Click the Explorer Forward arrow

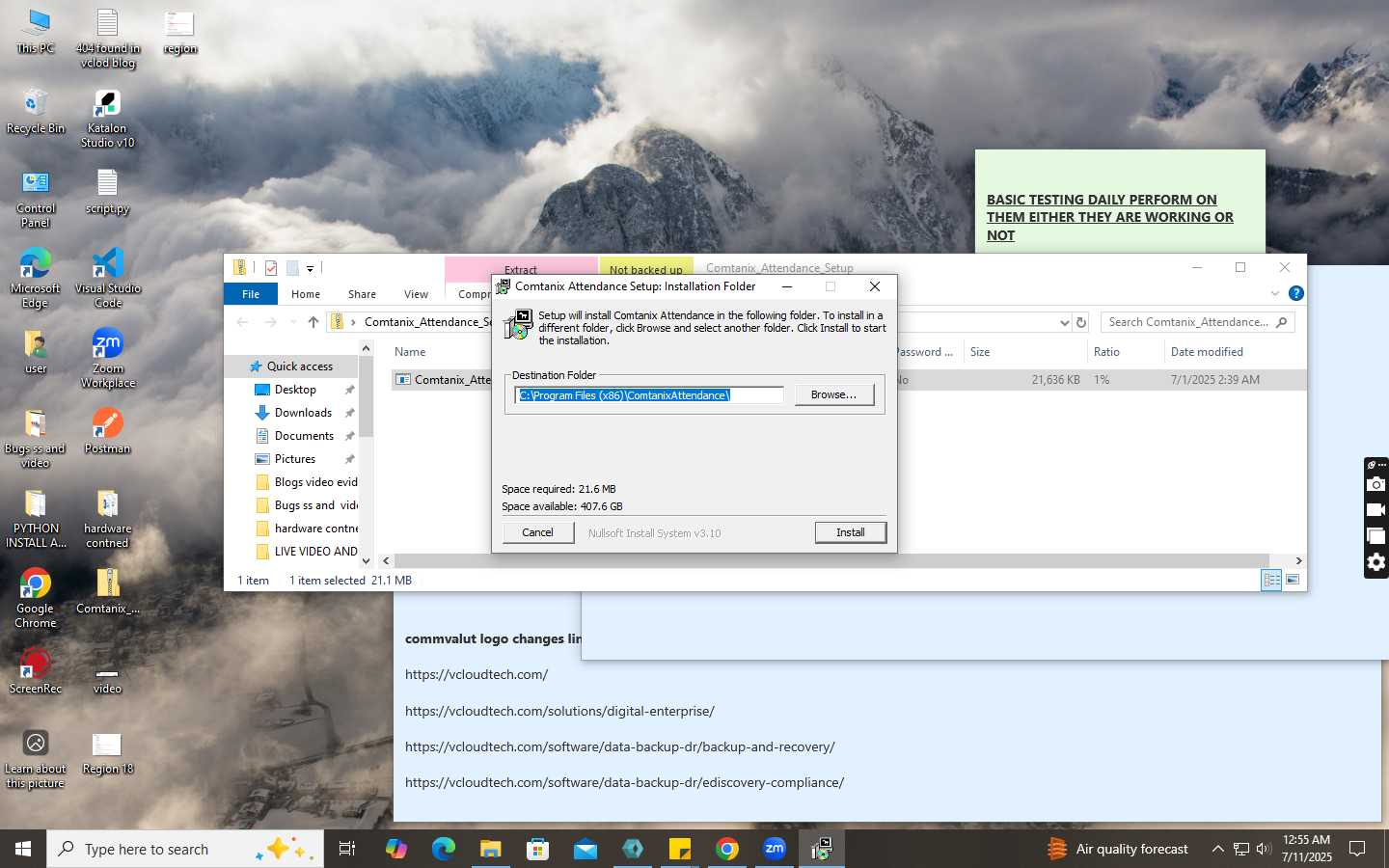[271, 322]
